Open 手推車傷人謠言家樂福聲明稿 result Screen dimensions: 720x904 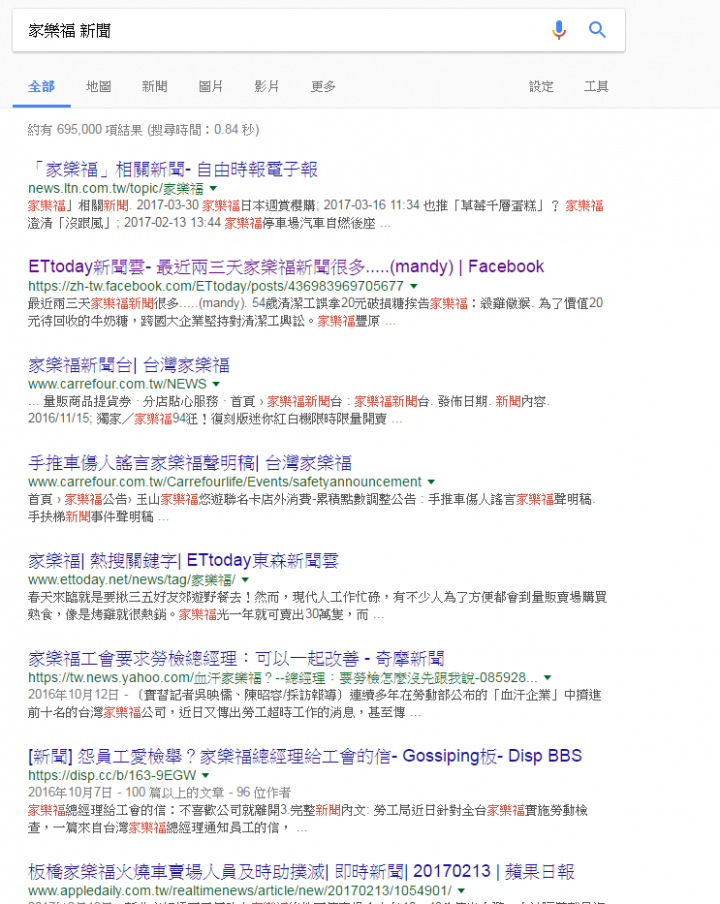point(190,463)
